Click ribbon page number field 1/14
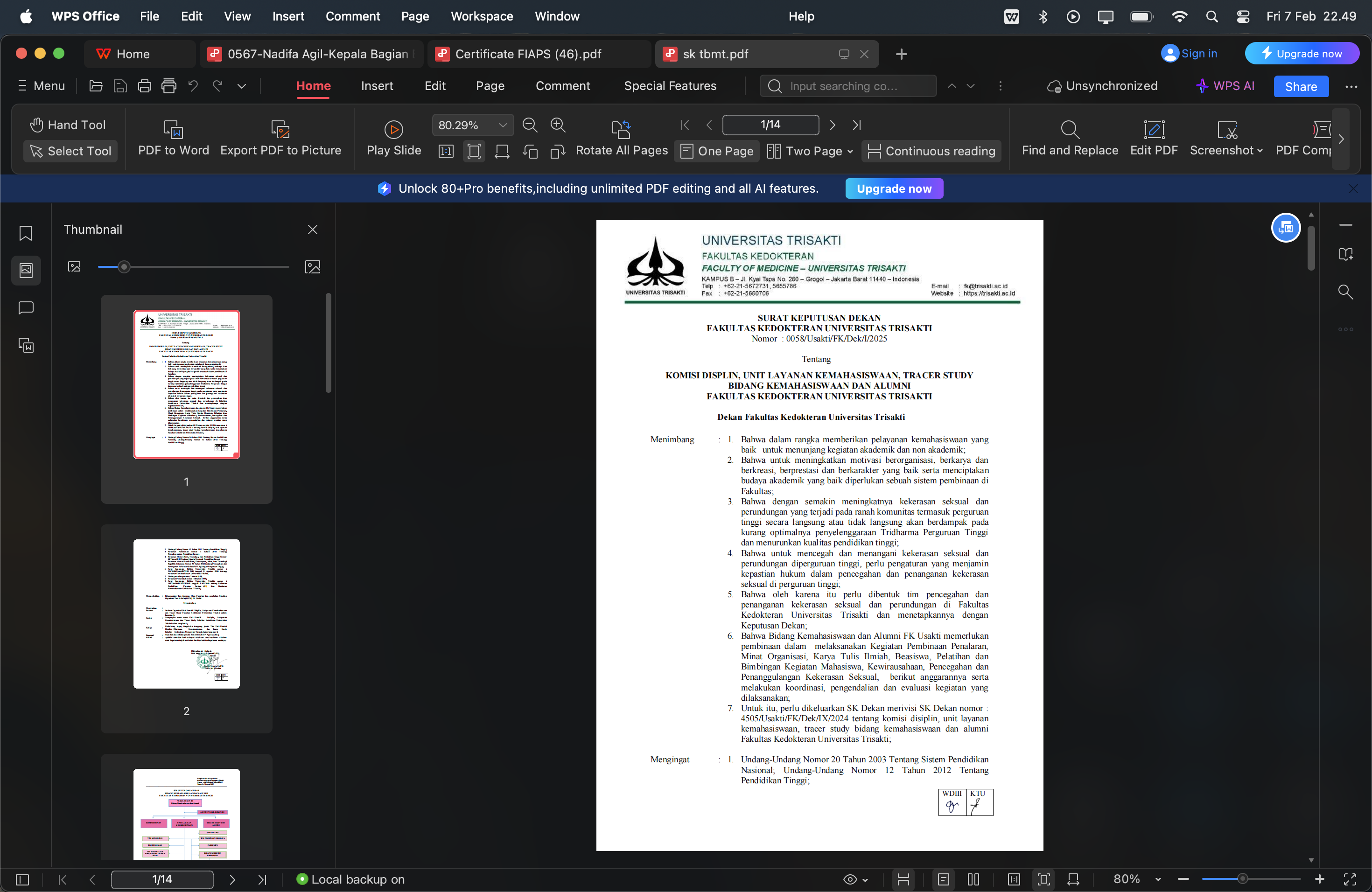Screen dimensions: 1372x892 (x=770, y=125)
